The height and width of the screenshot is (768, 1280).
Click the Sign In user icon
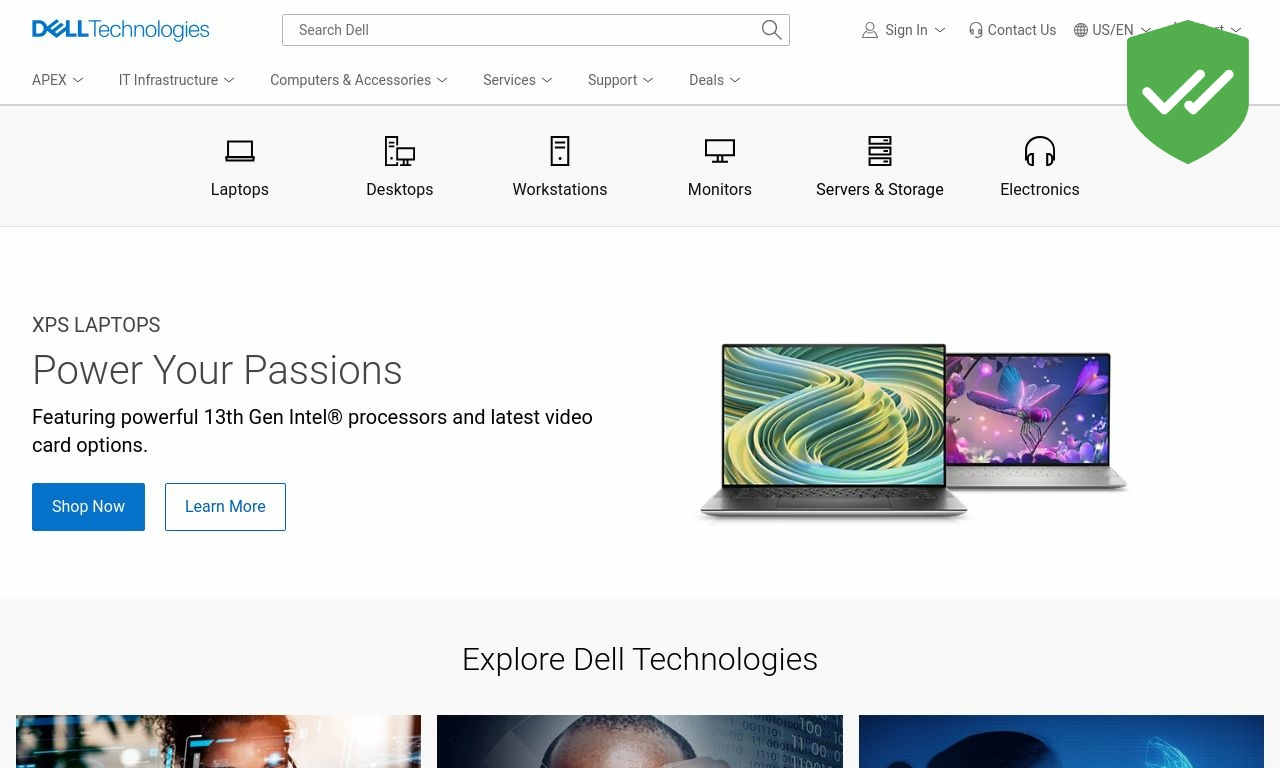coord(870,30)
